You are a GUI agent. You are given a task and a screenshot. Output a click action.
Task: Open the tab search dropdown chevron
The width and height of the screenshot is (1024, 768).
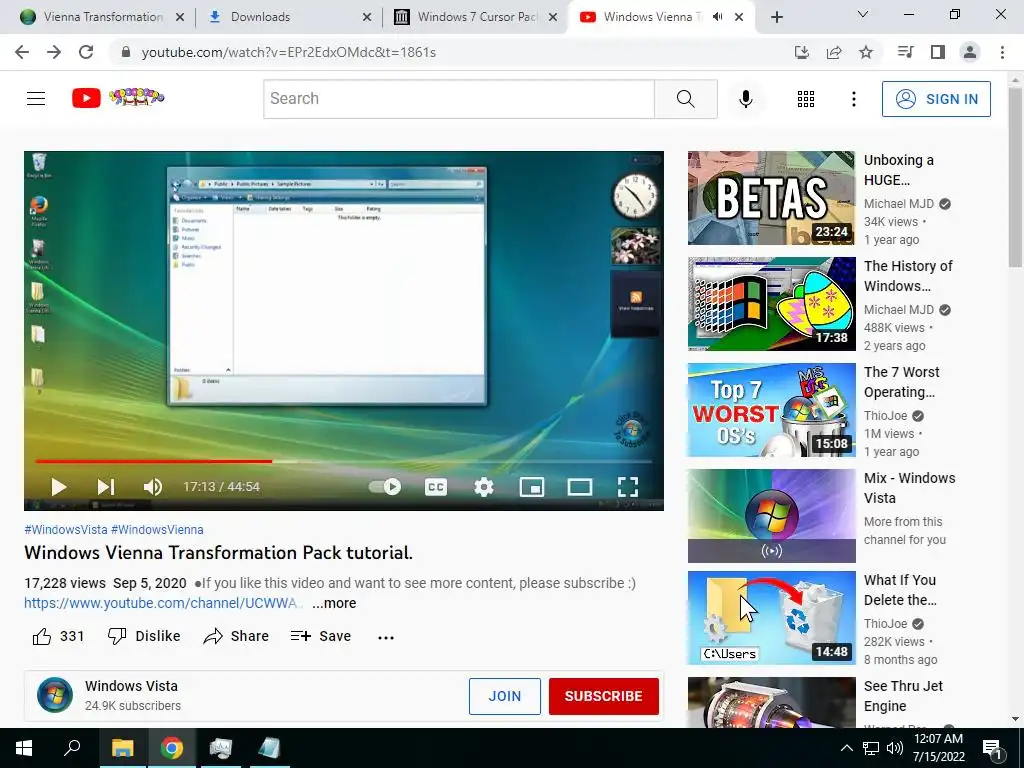coord(862,14)
